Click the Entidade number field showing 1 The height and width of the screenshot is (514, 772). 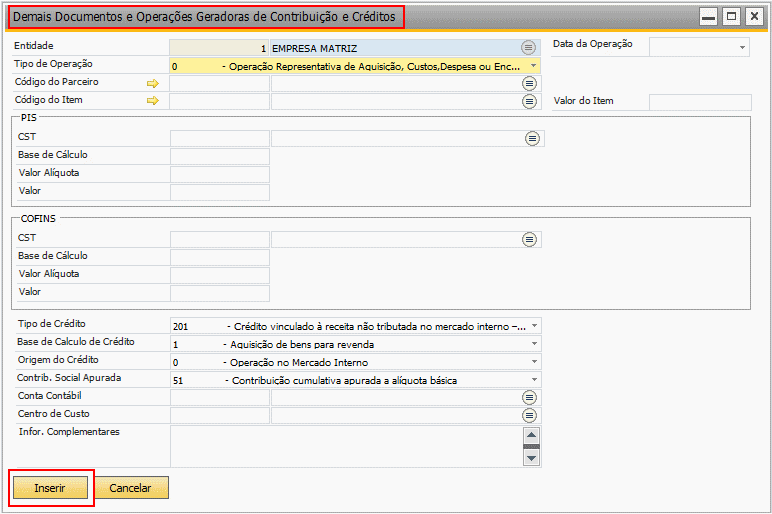219,48
